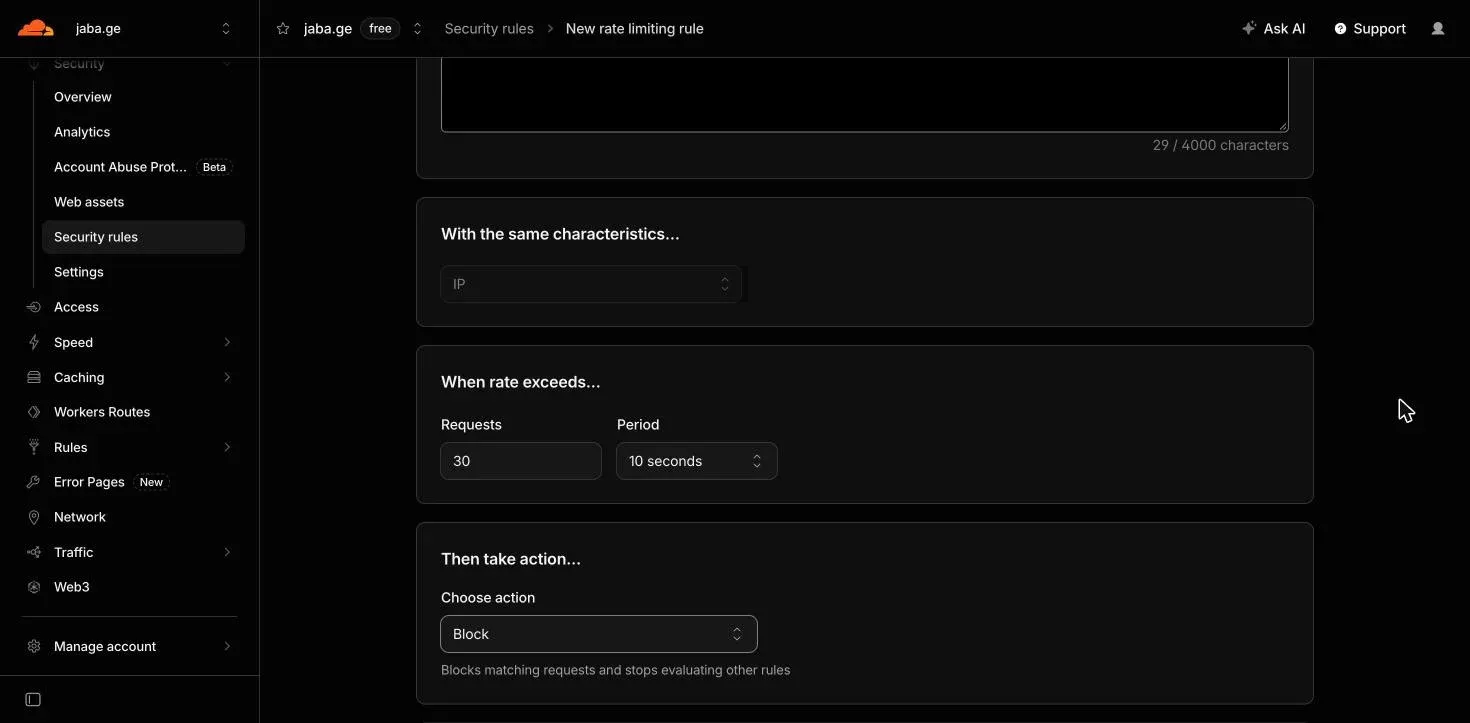The image size is (1470, 723).
Task: Open Access page
Action: tap(76, 307)
